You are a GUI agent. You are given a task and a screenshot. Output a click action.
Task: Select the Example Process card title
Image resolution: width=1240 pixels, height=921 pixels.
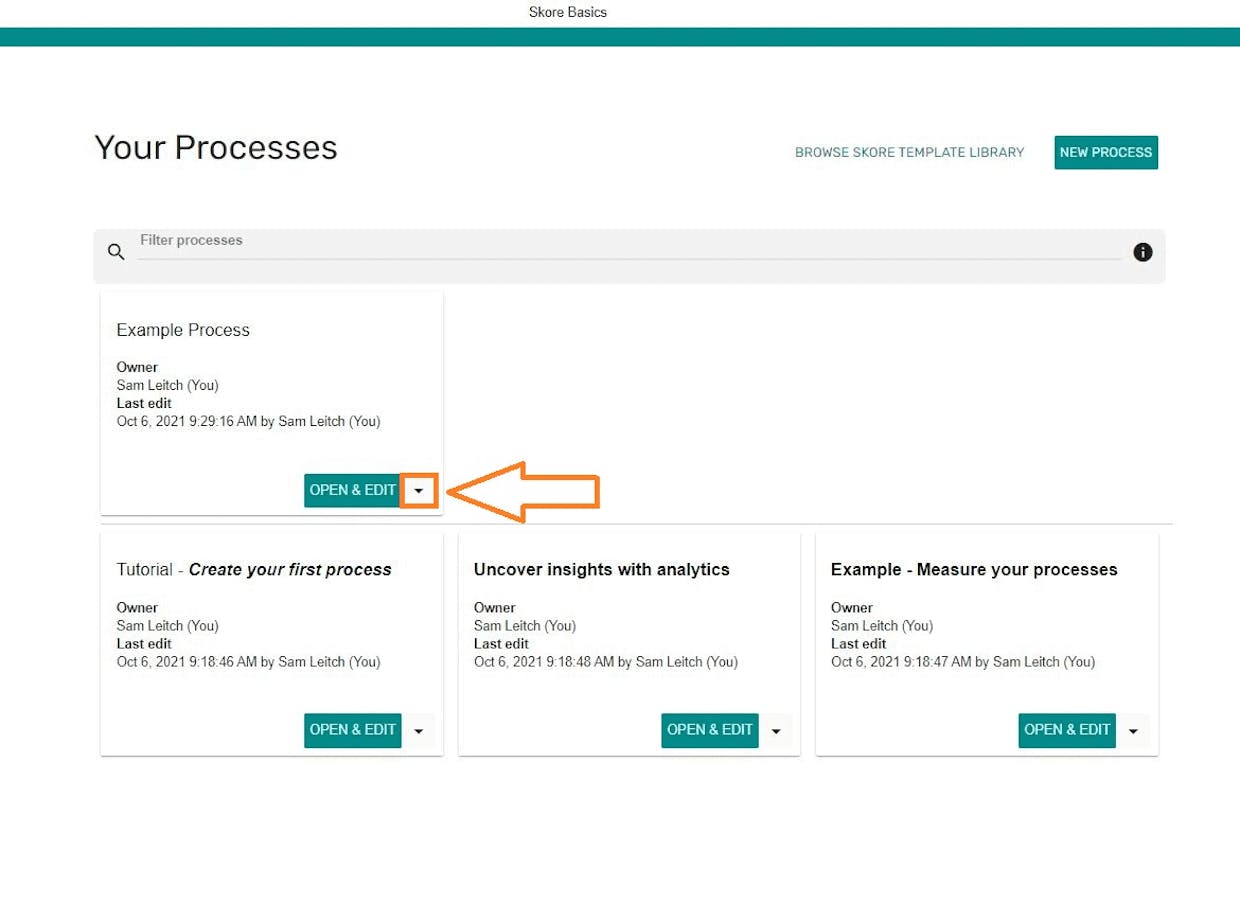click(x=183, y=330)
